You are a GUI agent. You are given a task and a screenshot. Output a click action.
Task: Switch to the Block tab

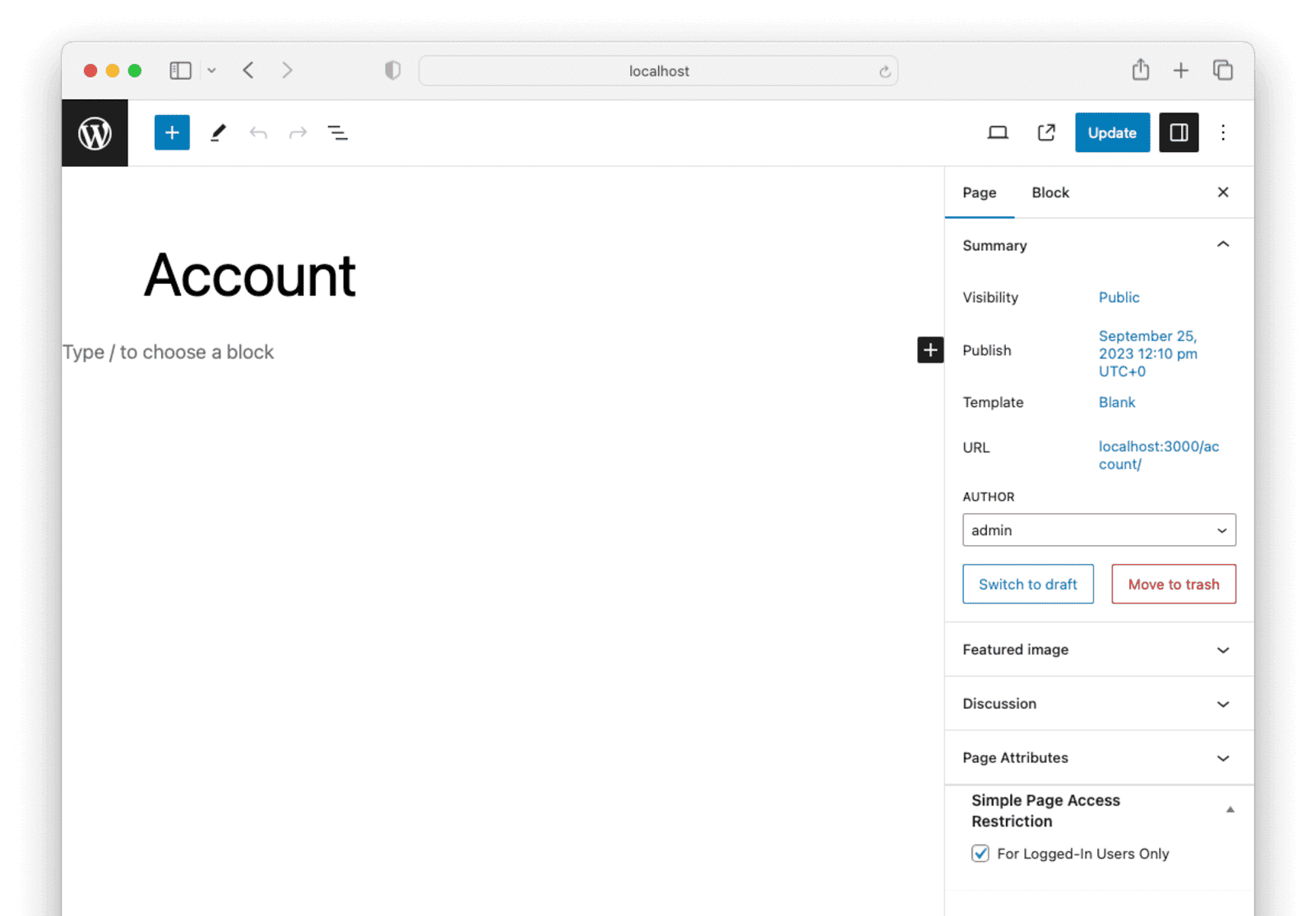pos(1050,192)
